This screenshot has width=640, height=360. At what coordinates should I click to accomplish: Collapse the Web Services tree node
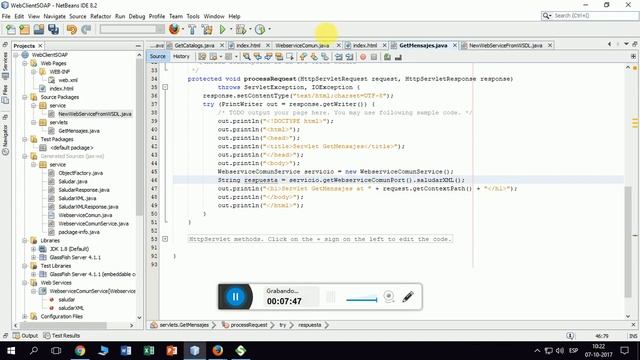(x=25, y=282)
